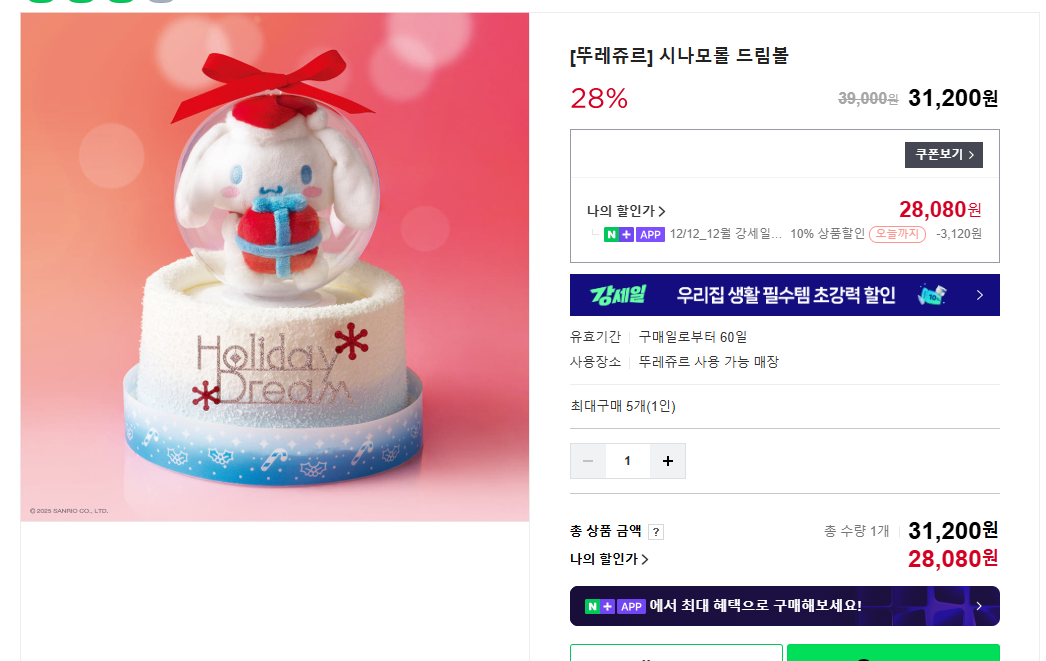Click the green purchase button at the bottom
Image resolution: width=1046 pixels, height=661 pixels.
click(x=893, y=652)
